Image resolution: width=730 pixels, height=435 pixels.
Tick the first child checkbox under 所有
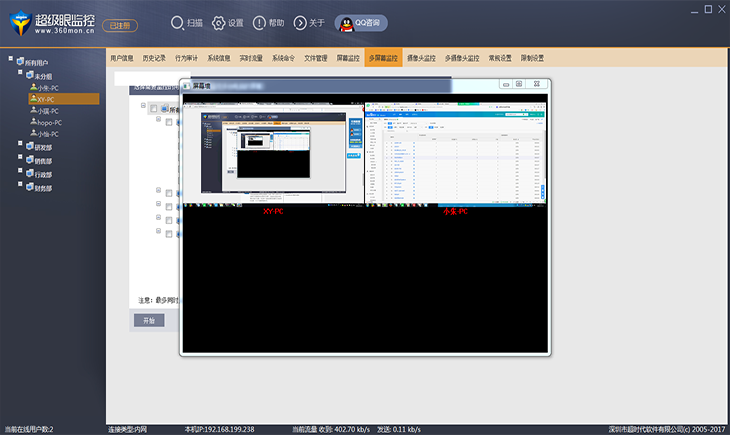click(x=169, y=123)
